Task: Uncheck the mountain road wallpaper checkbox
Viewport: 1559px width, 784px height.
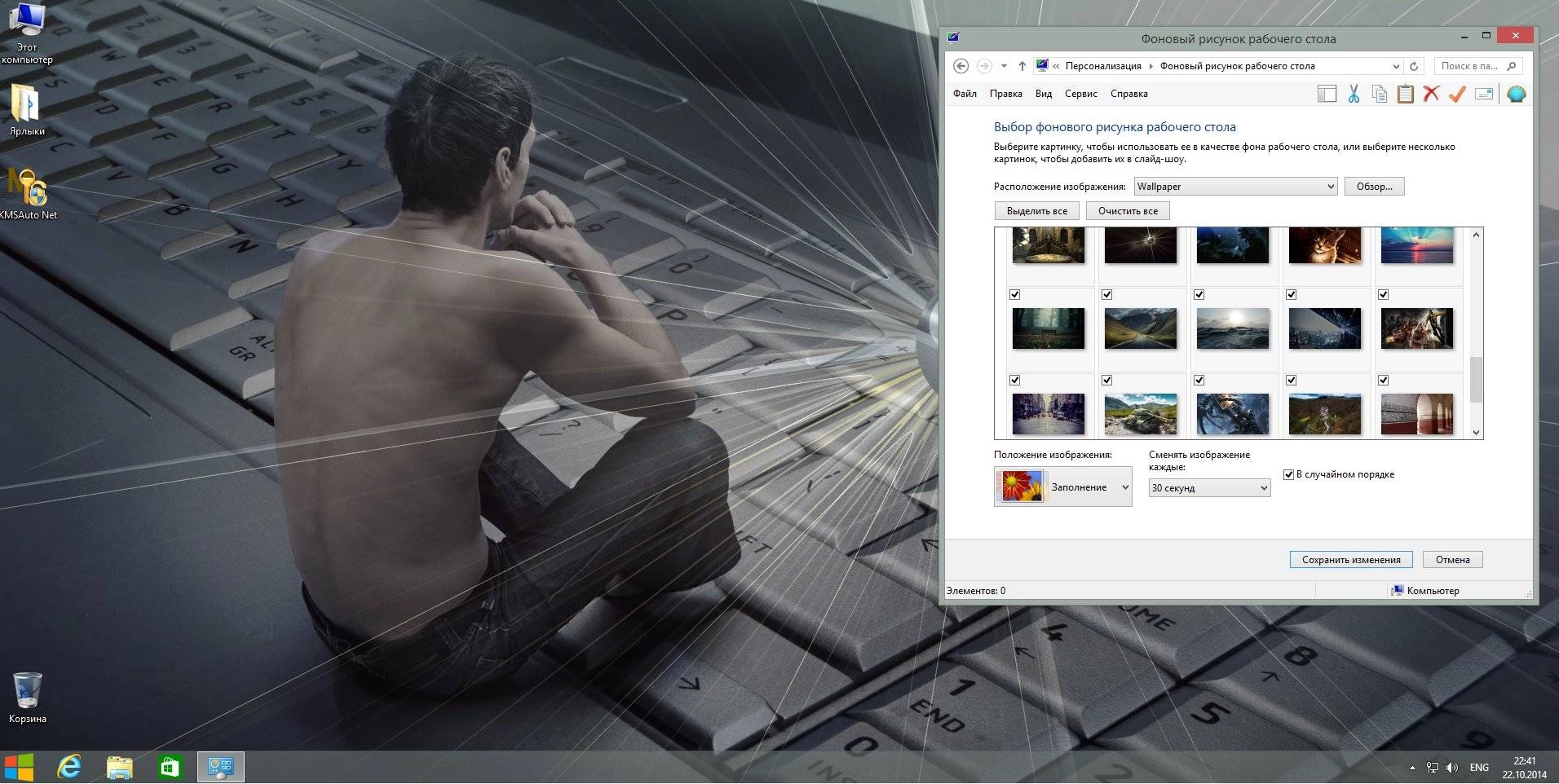Action: (1106, 294)
